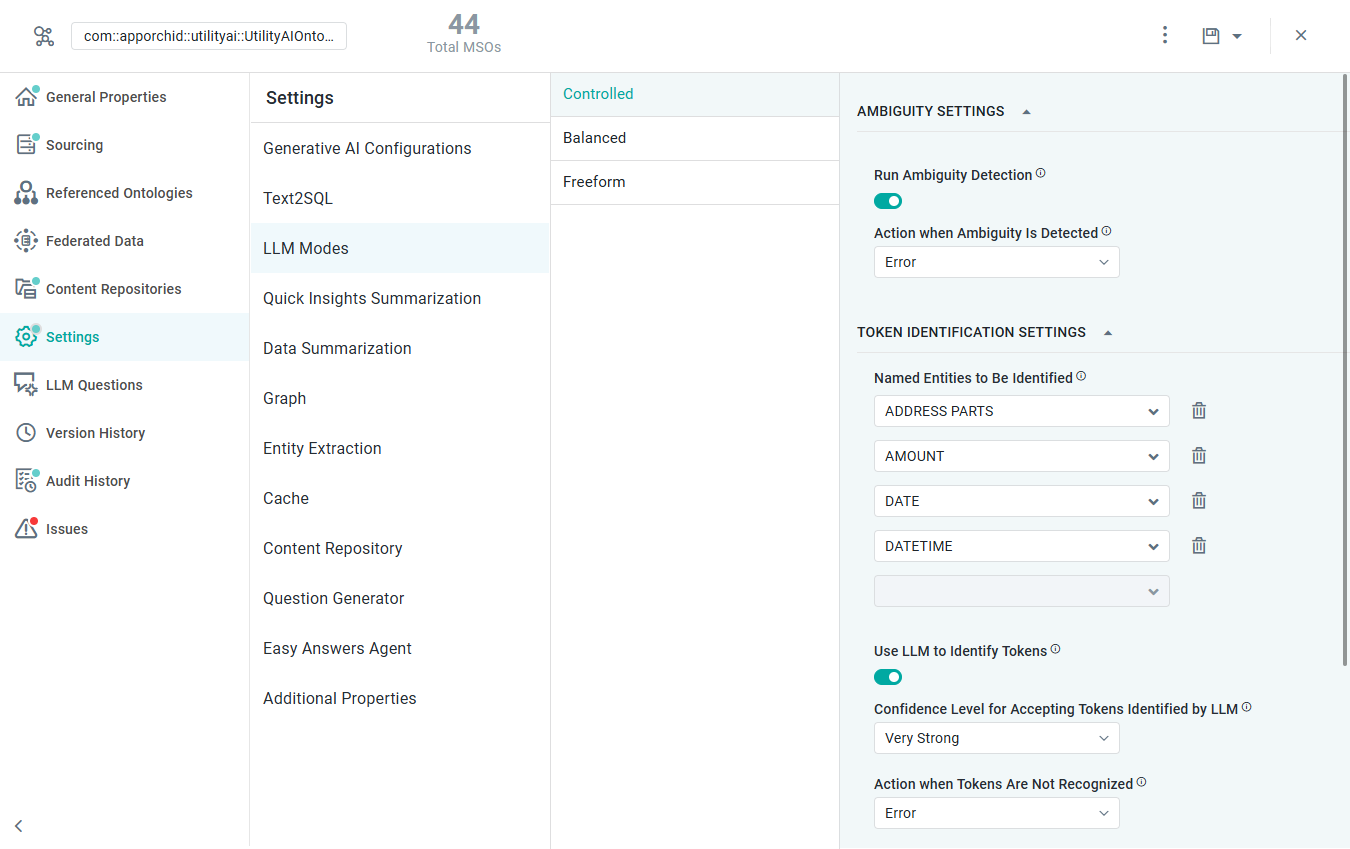Toggle Use LLM to Identify Tokens switch
The image size is (1350, 849).
pyautogui.click(x=888, y=677)
